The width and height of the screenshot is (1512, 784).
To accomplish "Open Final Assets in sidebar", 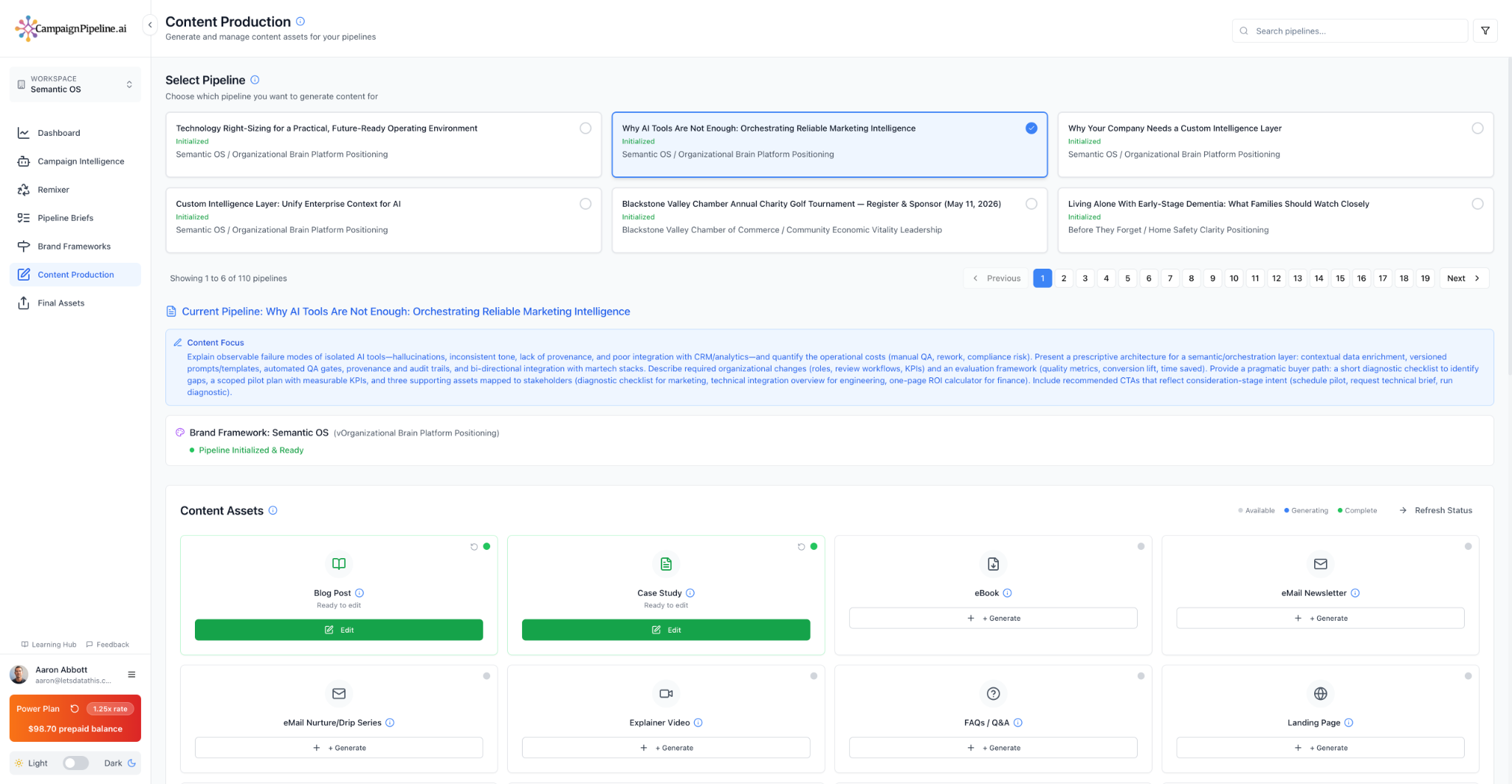I will pos(75,303).
